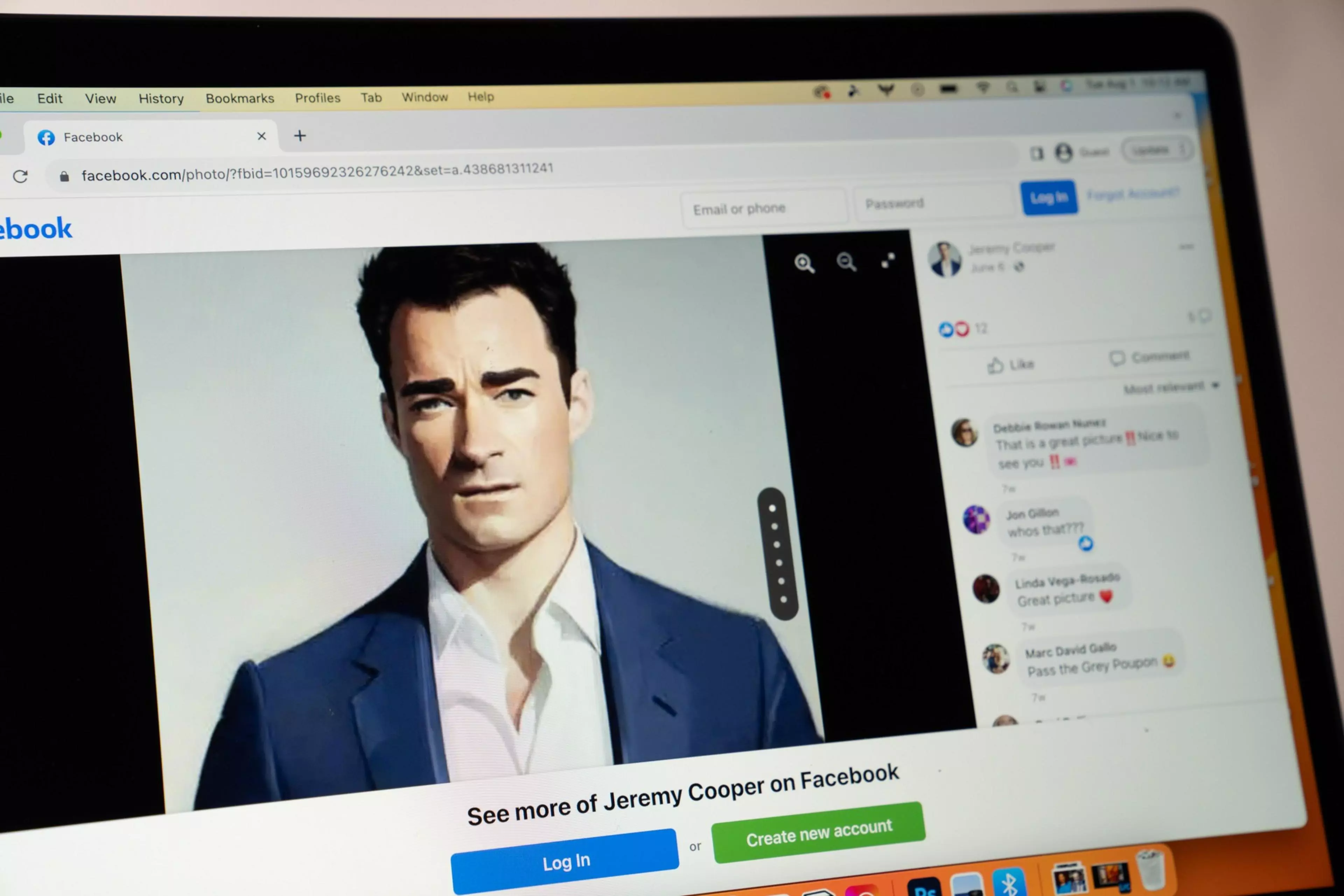
Task: Open the Bookmarks menu
Action: click(239, 98)
